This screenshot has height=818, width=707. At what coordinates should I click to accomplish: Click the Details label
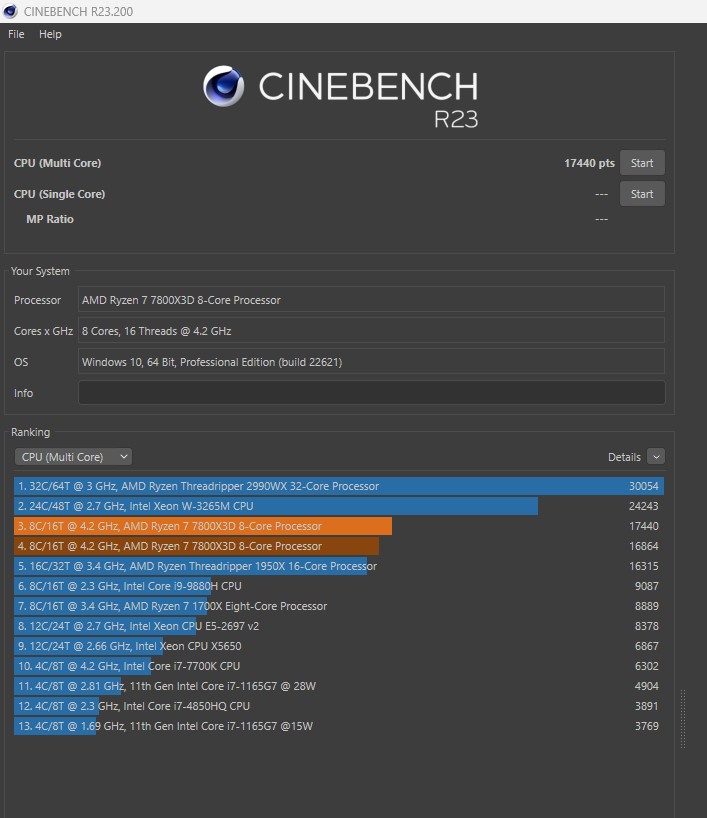624,457
